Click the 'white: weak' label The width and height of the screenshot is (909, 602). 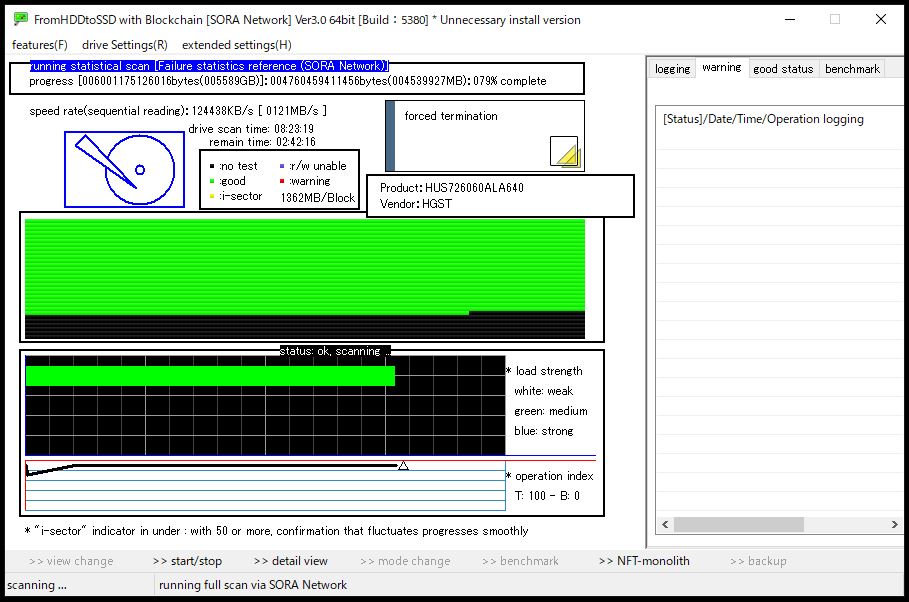click(x=544, y=391)
